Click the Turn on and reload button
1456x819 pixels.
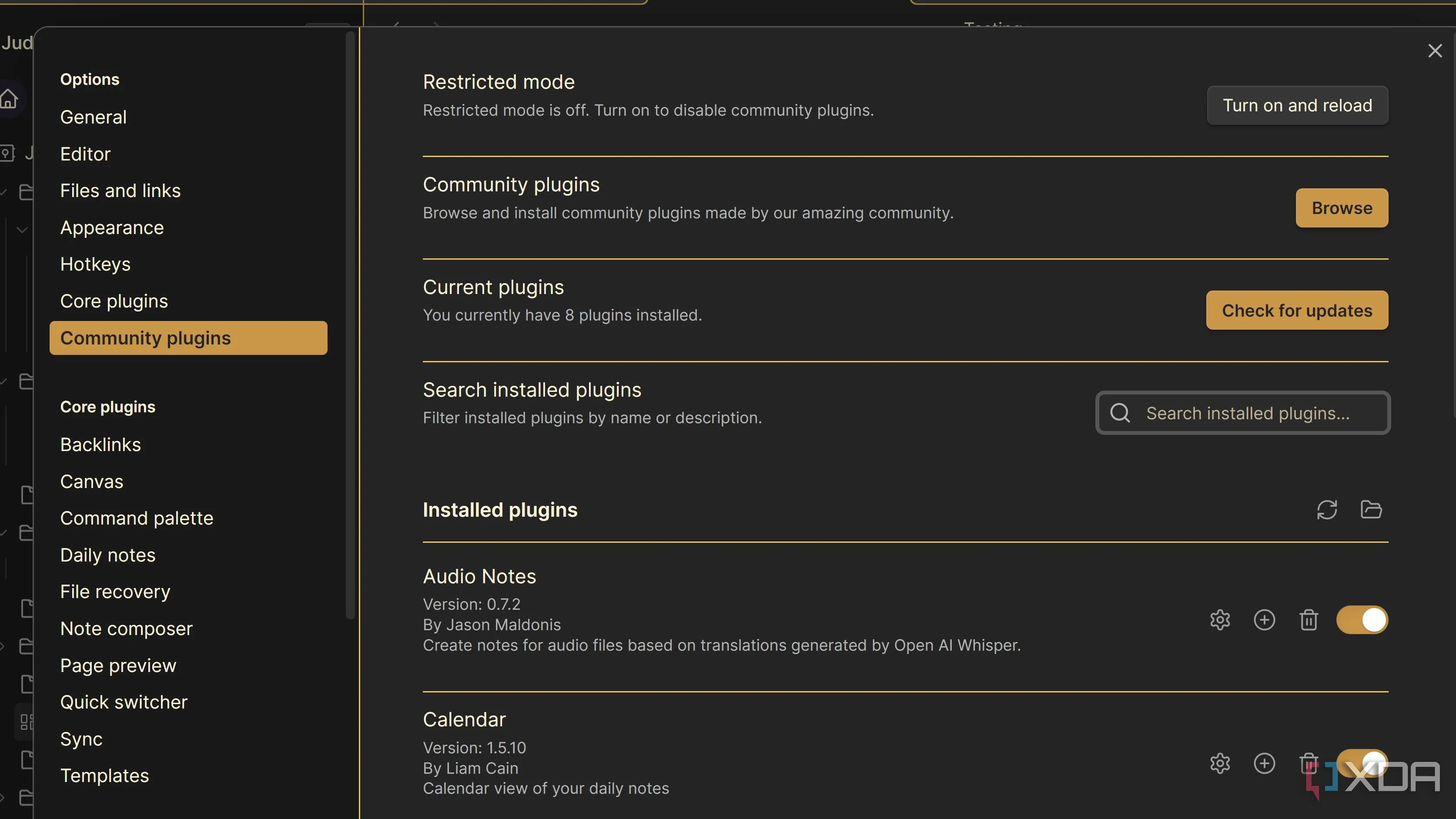click(x=1297, y=105)
